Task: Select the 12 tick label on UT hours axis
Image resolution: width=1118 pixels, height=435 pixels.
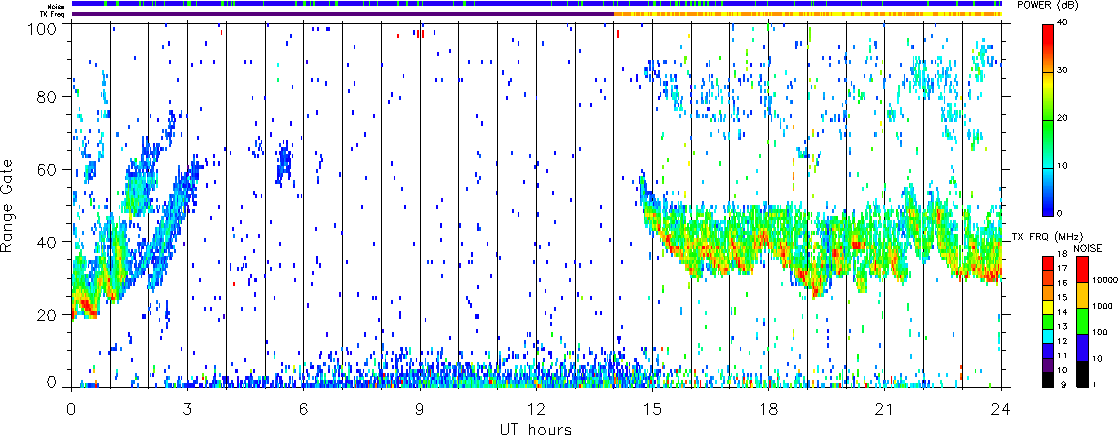Action: point(536,408)
